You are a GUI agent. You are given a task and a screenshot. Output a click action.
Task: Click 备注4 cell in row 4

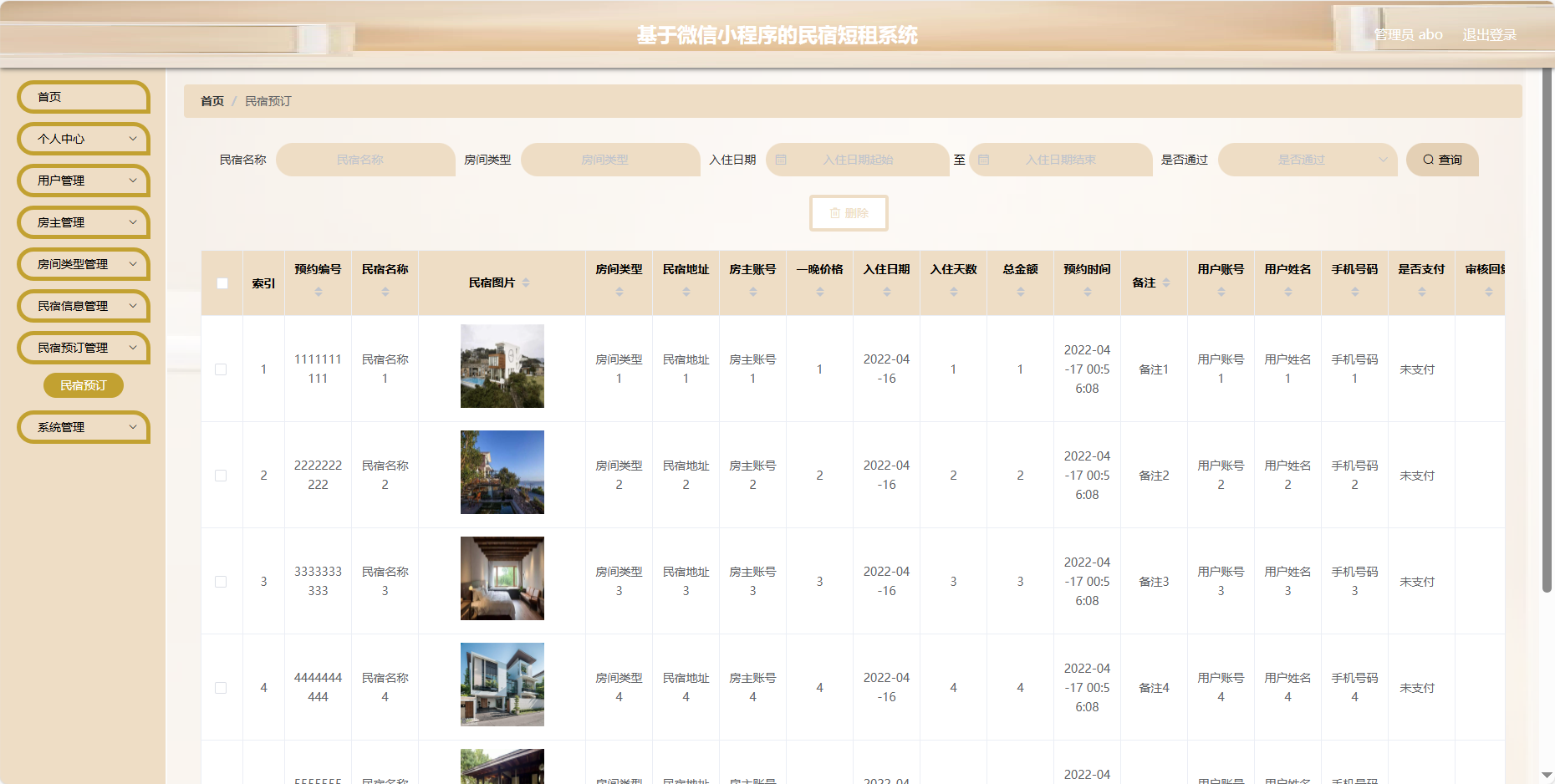pyautogui.click(x=1154, y=688)
